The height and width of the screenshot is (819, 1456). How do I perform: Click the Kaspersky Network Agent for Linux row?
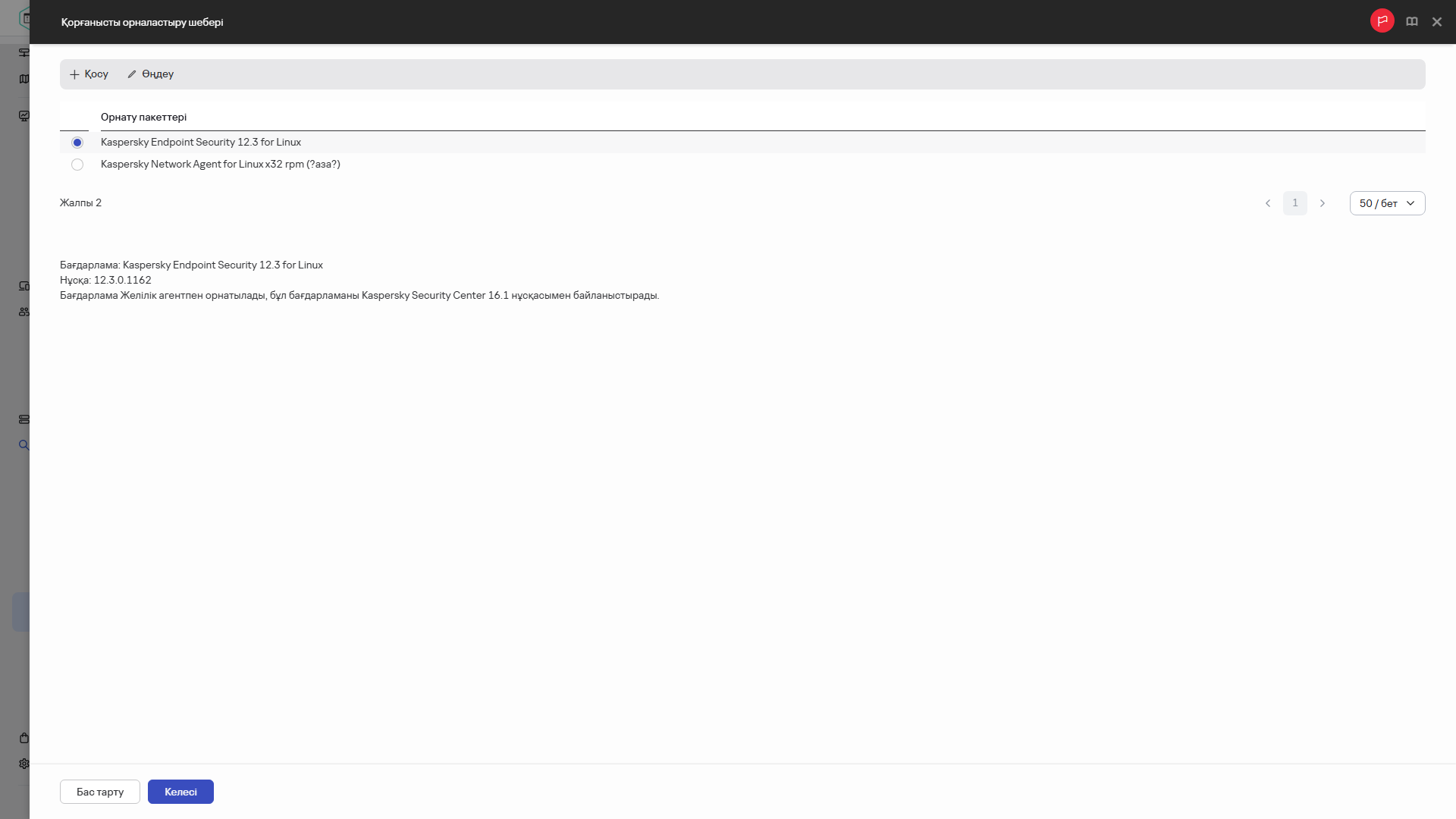click(x=742, y=165)
